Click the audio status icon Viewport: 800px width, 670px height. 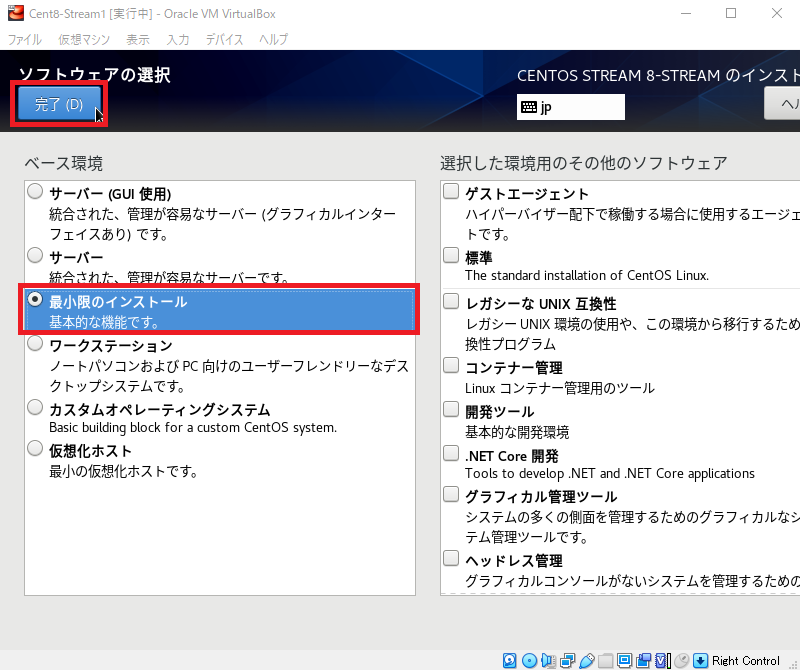point(548,660)
